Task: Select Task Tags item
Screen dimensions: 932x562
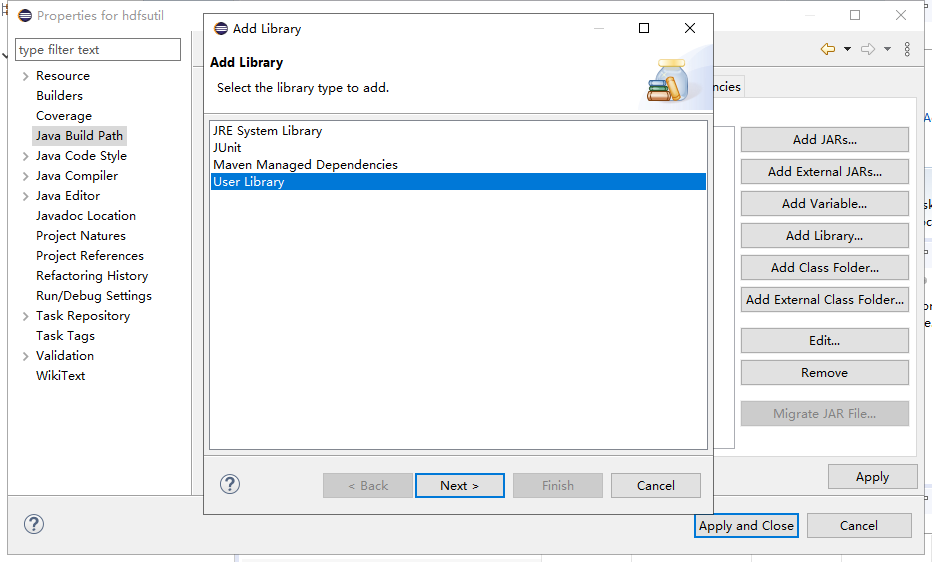Action: coord(65,336)
